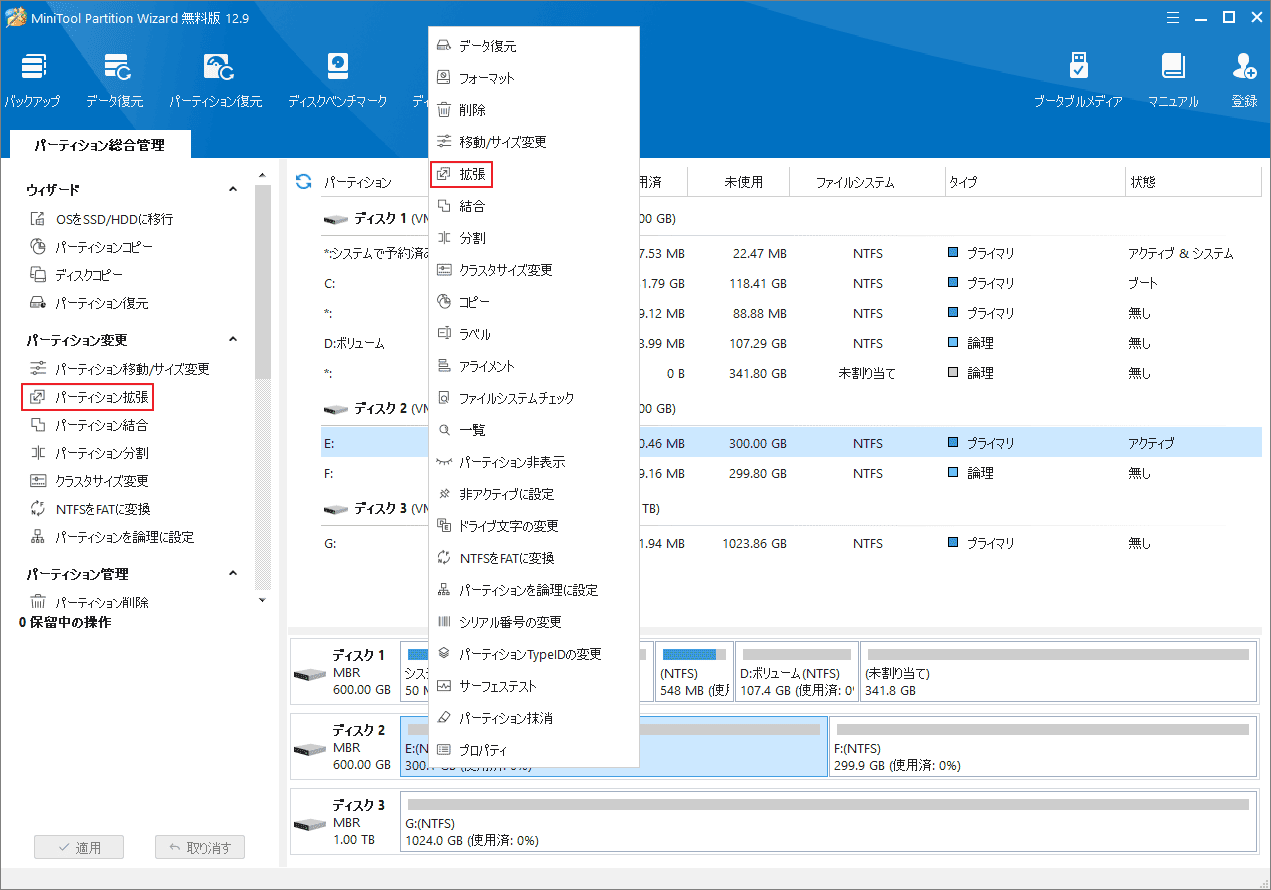This screenshot has width=1271, height=890.
Task: Collapse the パーティション管理 section
Action: pyautogui.click(x=233, y=574)
